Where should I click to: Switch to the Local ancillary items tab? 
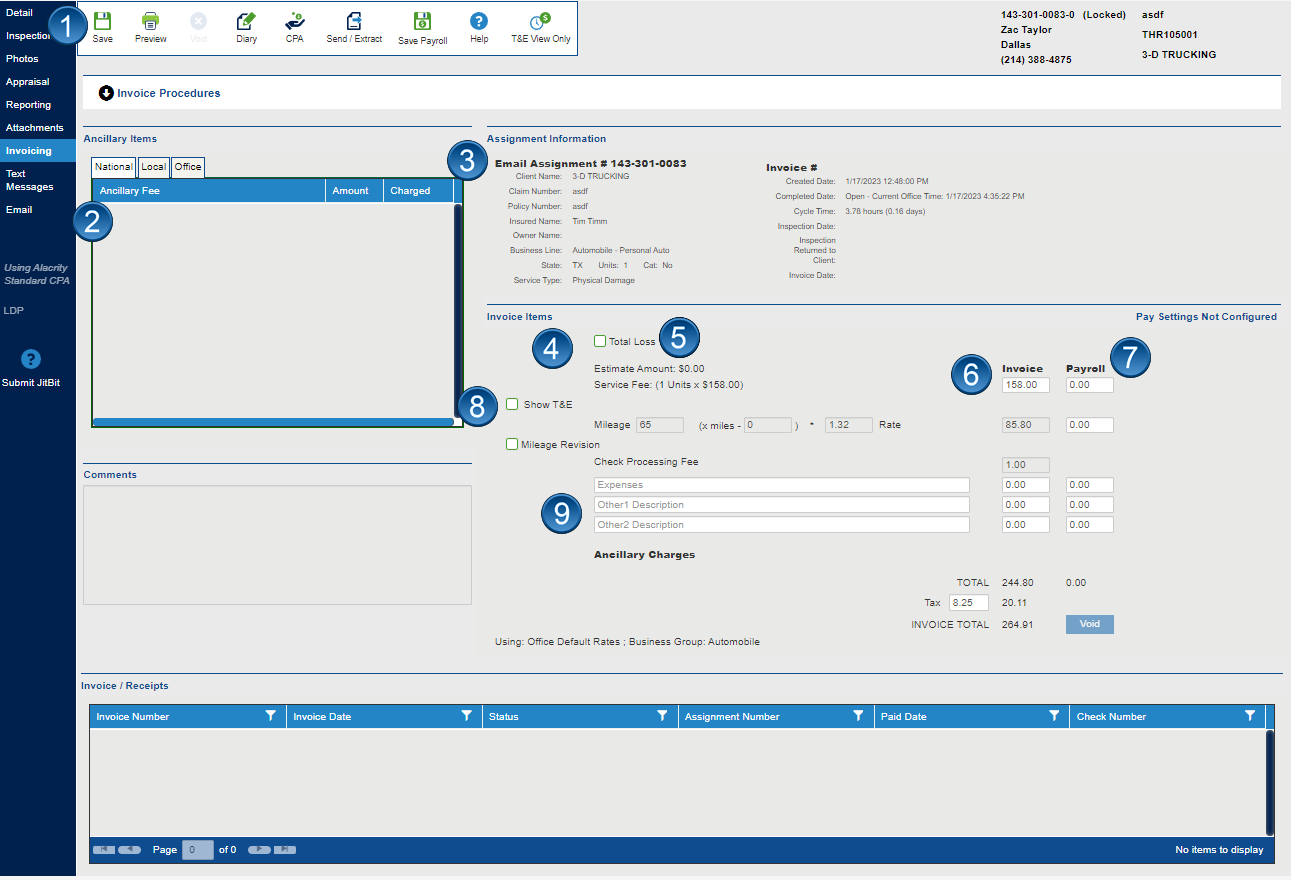[153, 167]
